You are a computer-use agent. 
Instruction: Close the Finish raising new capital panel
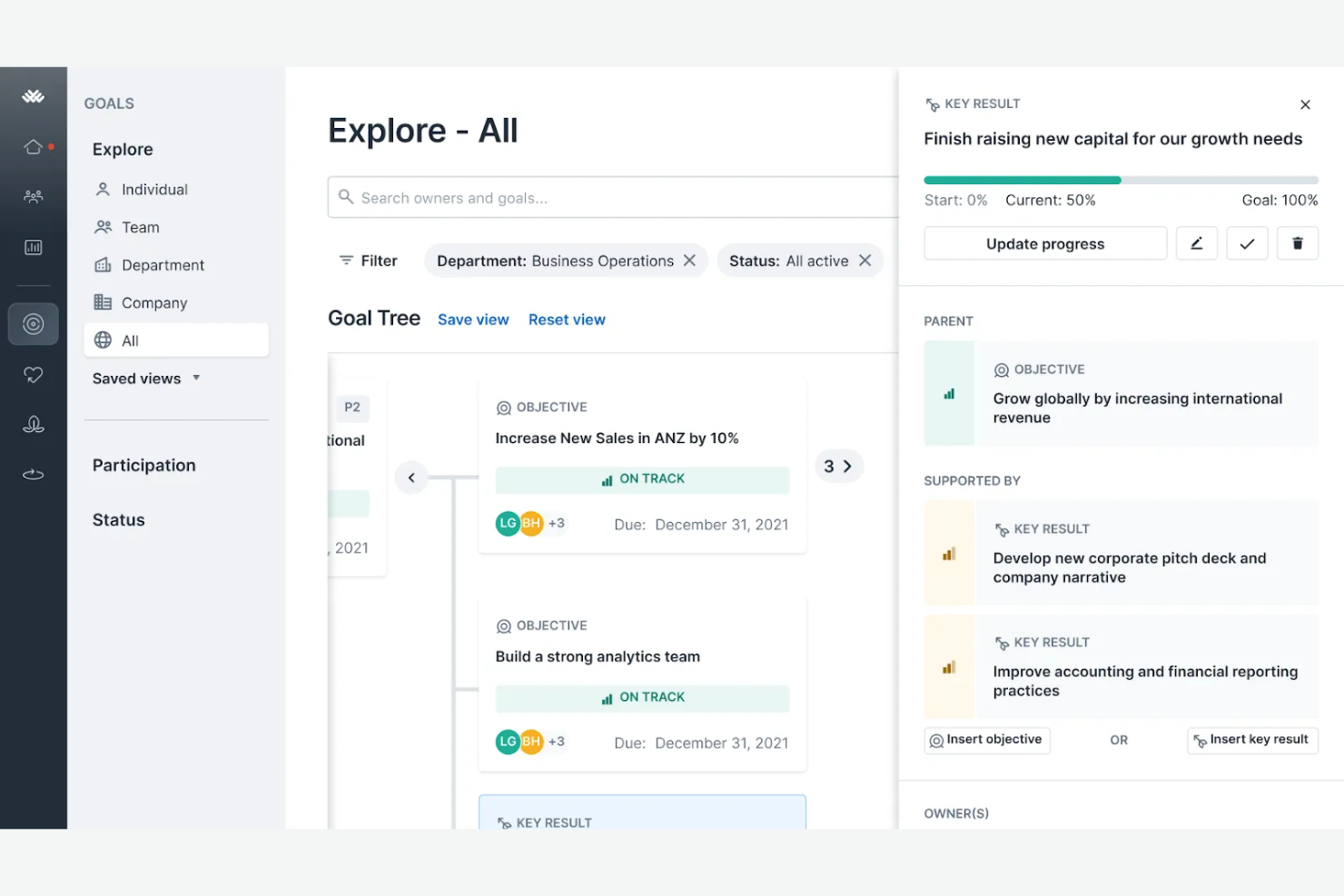(1305, 104)
